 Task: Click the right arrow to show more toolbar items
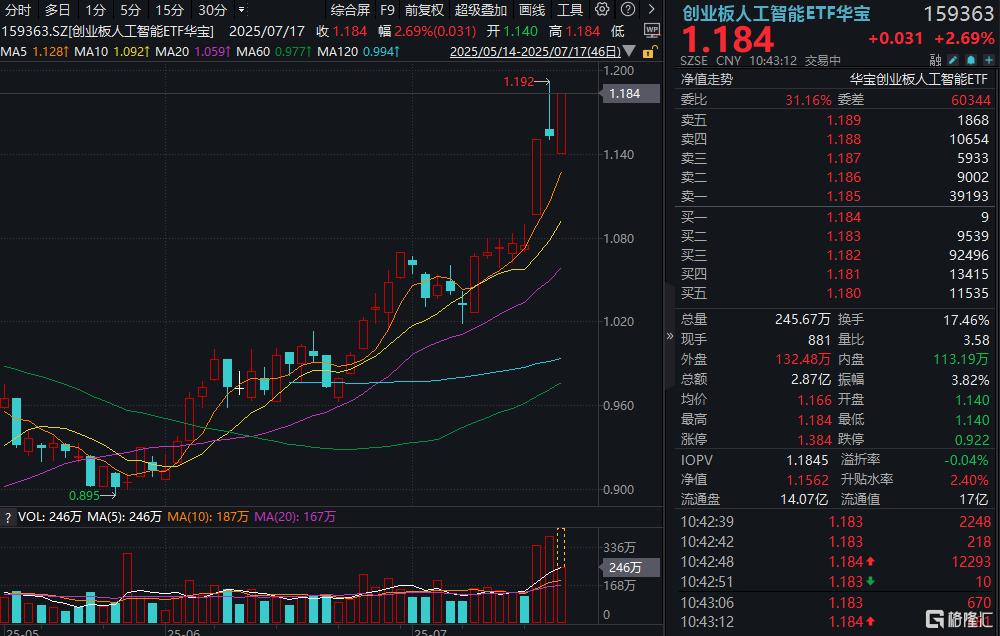click(x=651, y=10)
